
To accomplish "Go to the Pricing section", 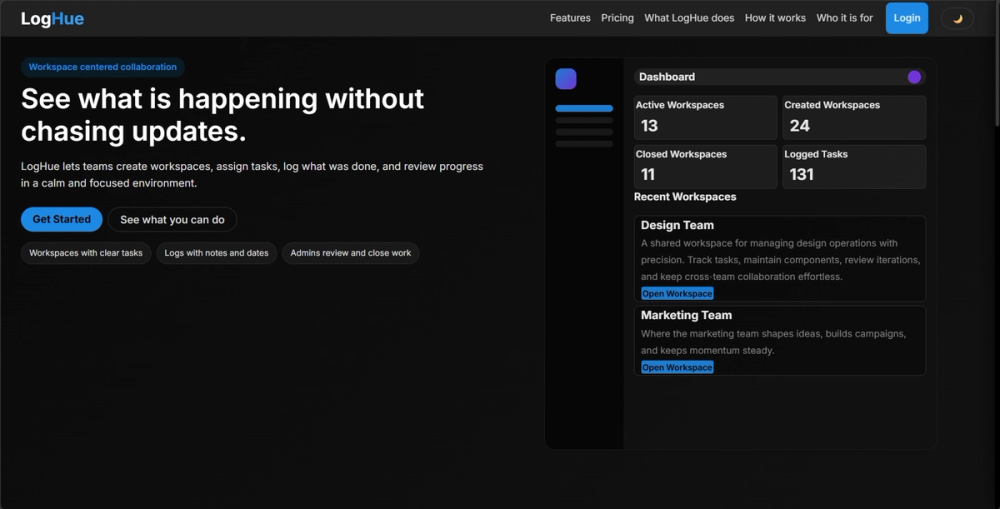I will coord(617,18).
